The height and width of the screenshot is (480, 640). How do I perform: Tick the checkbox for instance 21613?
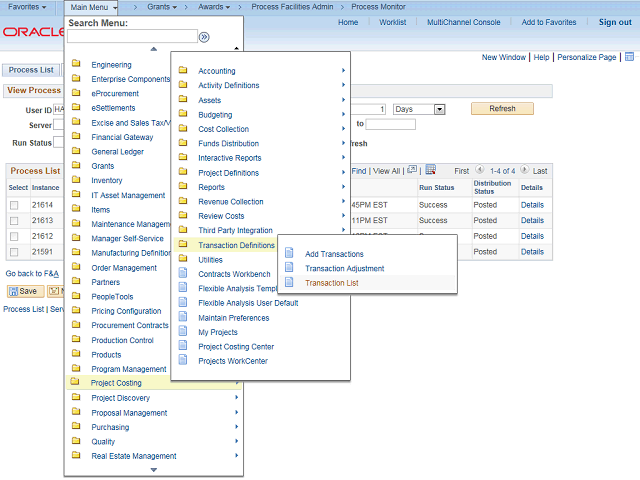(14, 221)
